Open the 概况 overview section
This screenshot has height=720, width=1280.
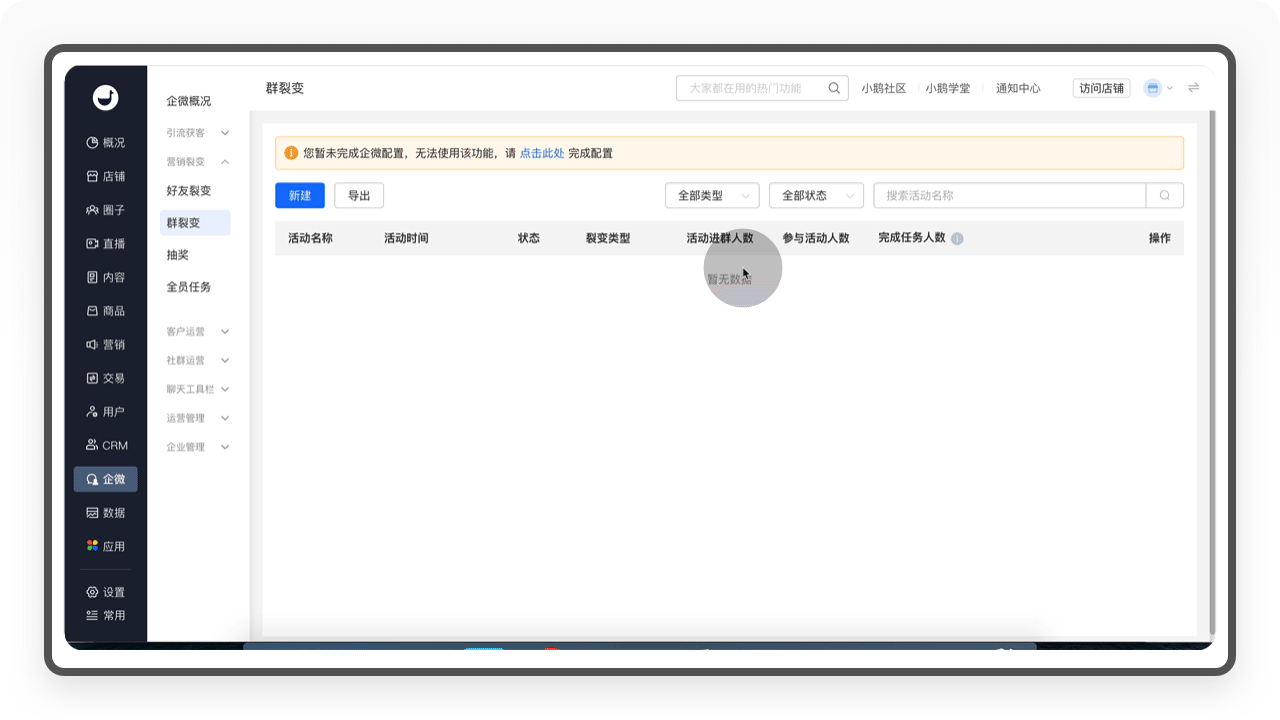[105, 143]
